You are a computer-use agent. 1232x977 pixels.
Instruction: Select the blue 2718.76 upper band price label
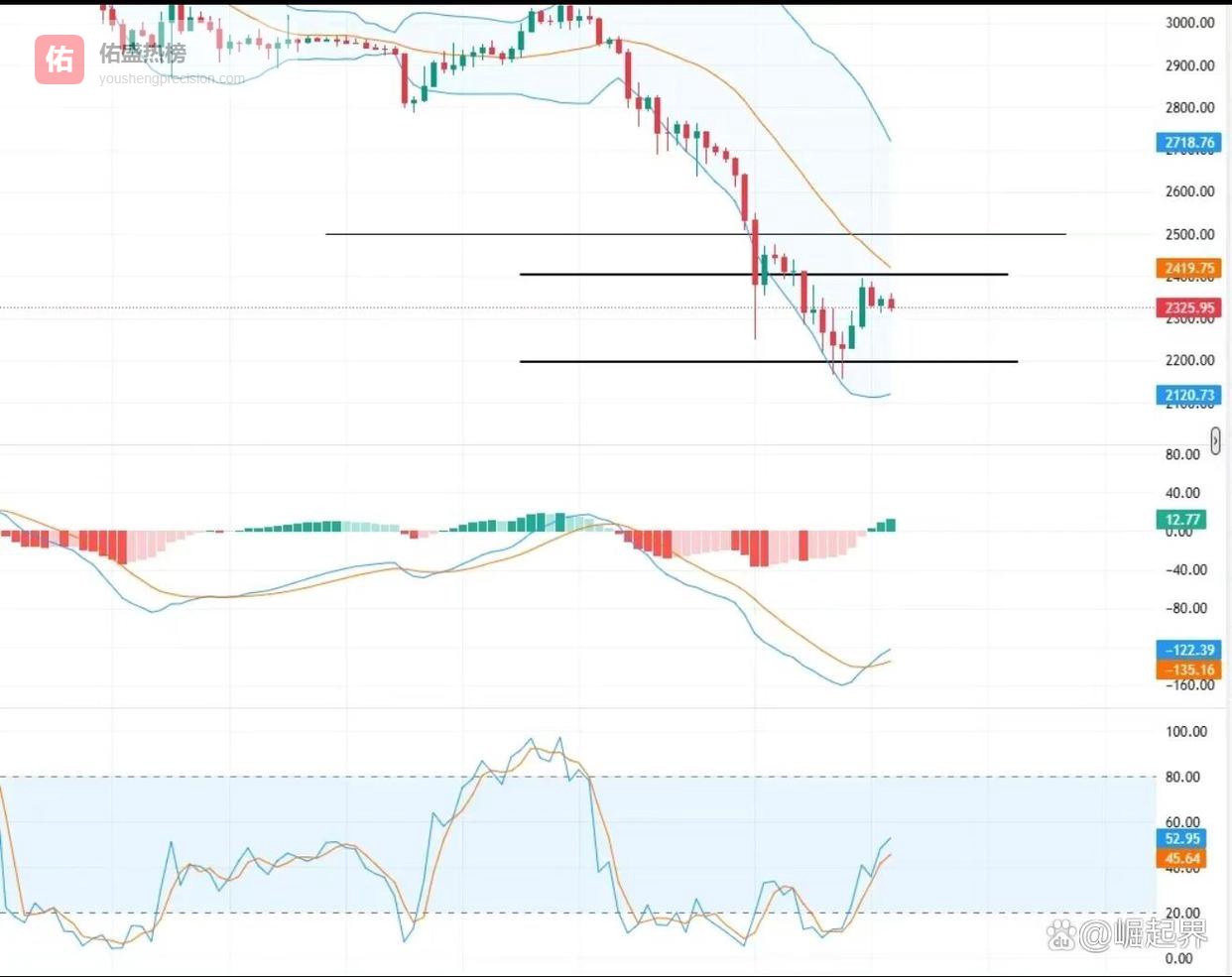pos(1189,143)
